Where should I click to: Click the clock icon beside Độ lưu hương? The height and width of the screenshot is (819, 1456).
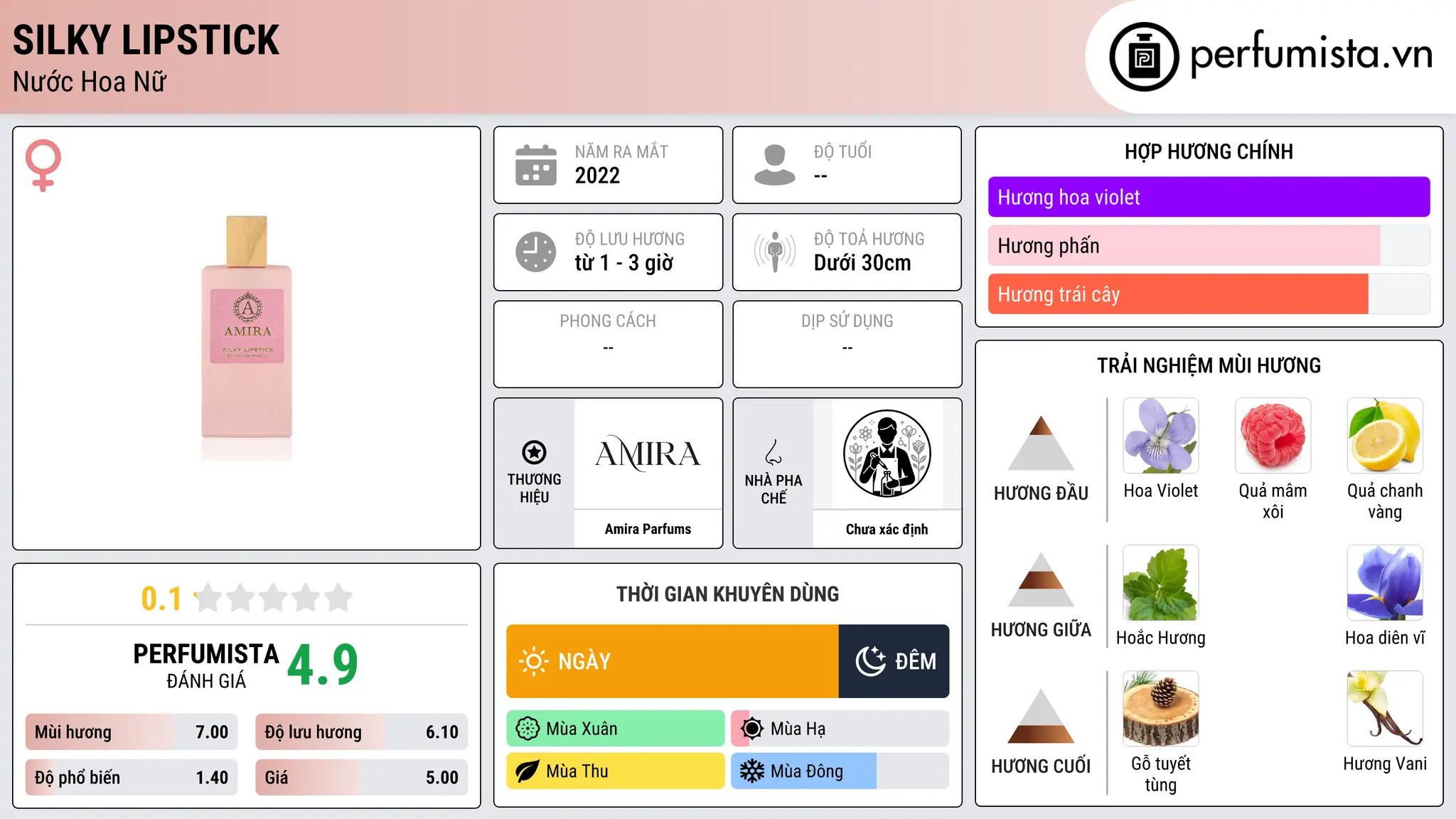[535, 252]
